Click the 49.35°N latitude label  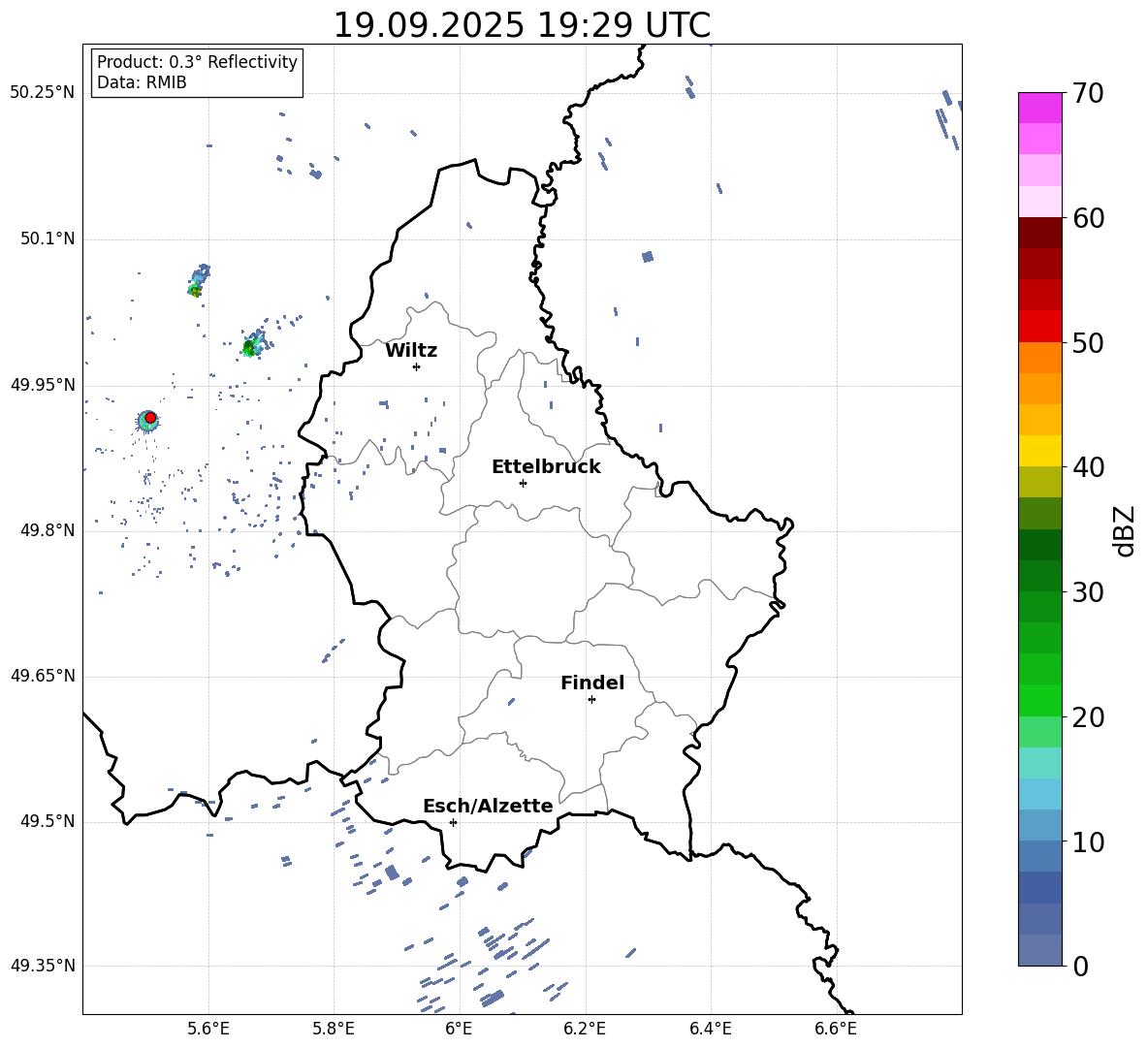tap(43, 966)
